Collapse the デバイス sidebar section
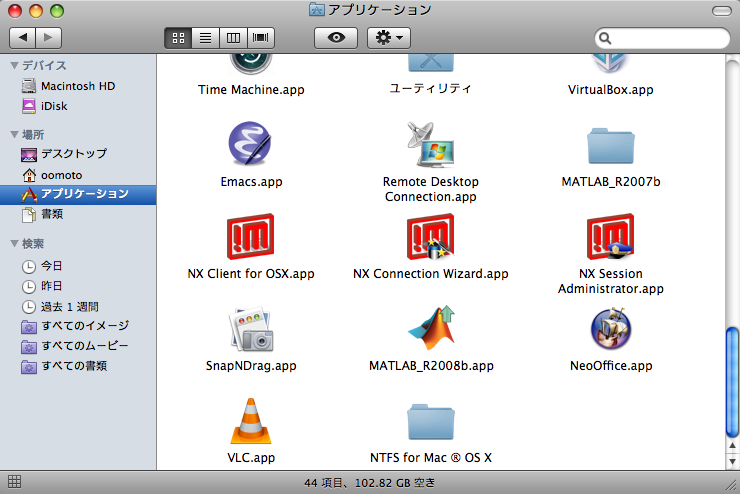This screenshot has width=740, height=494. 14,65
